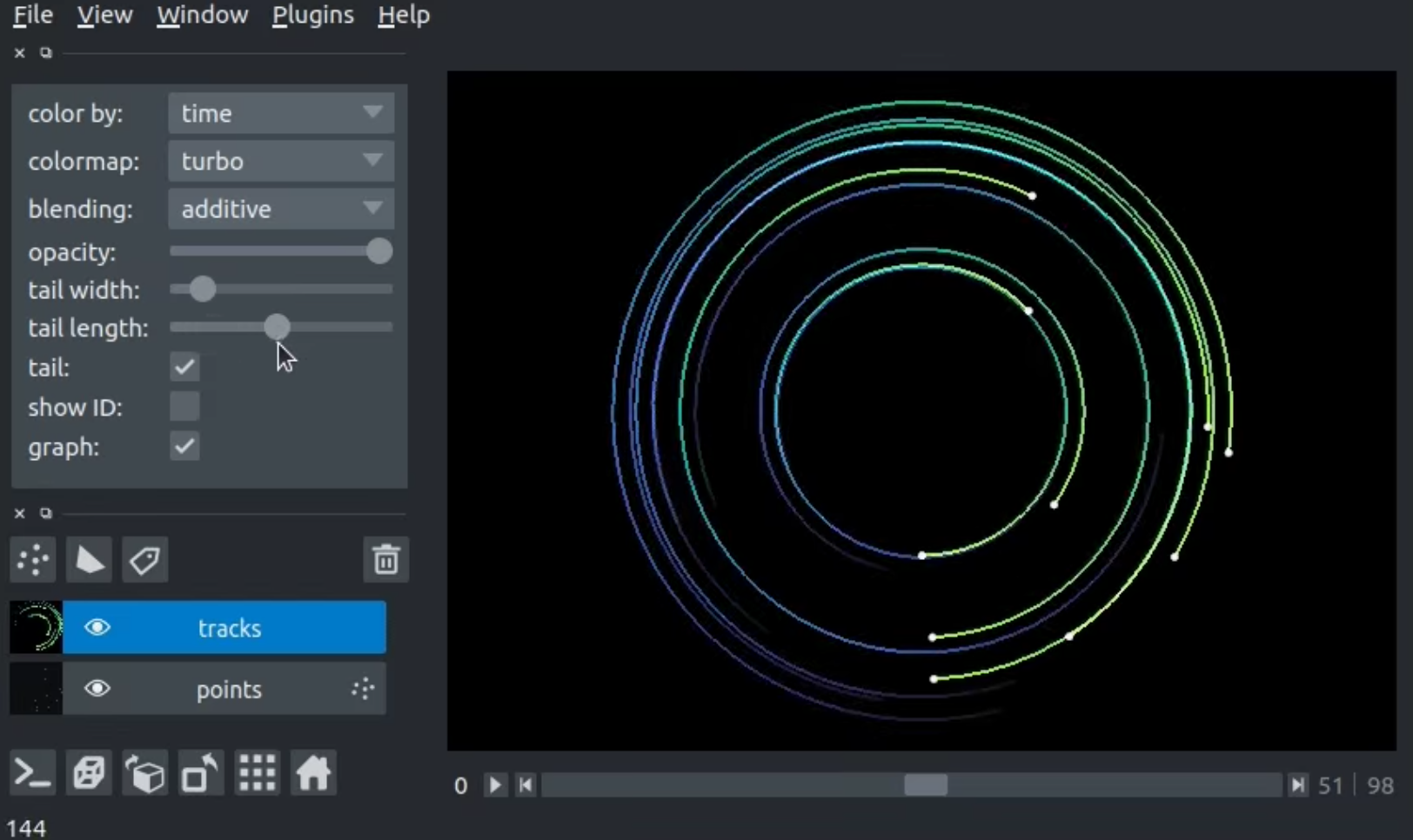Click the new shapes layer icon
Screen dimensions: 1413x840
89,560
